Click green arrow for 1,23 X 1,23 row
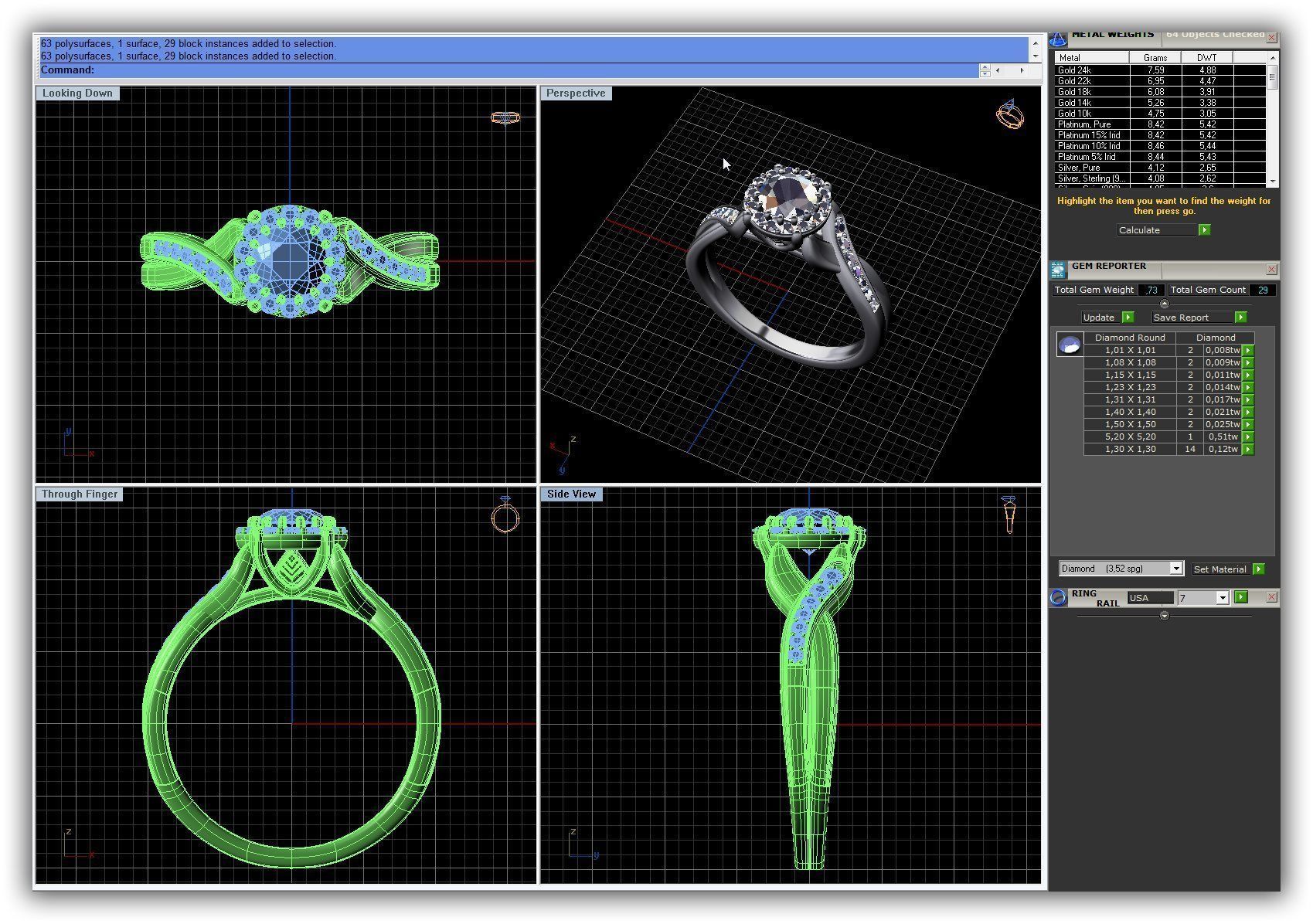The height and width of the screenshot is (924, 1313). [x=1248, y=387]
